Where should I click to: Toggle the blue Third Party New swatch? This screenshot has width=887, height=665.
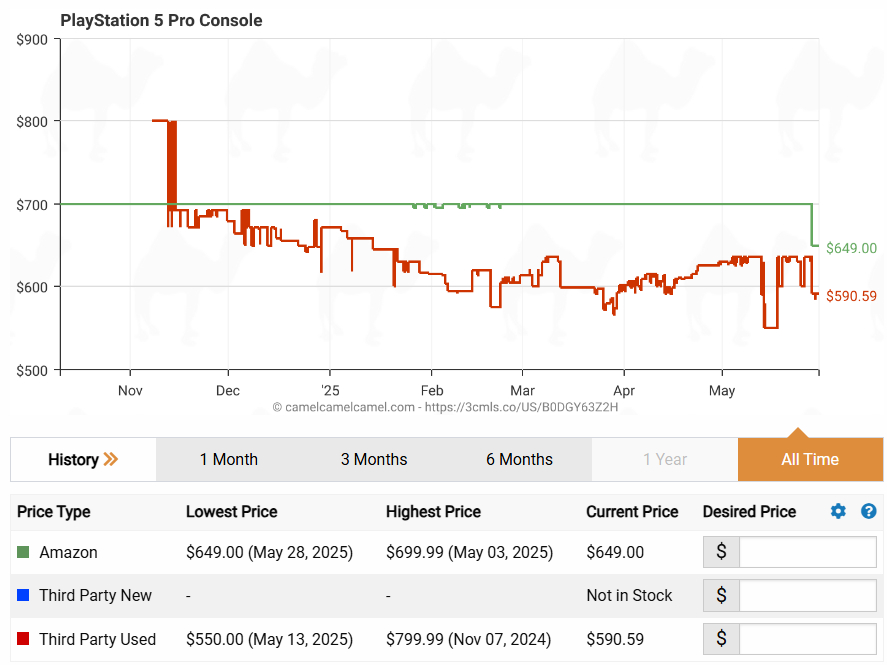[x=23, y=596]
